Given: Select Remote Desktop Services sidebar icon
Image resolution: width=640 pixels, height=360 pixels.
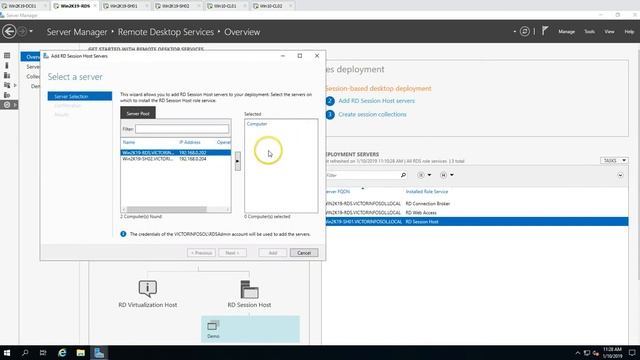Looking at the screenshot, I should pyautogui.click(x=7, y=105).
